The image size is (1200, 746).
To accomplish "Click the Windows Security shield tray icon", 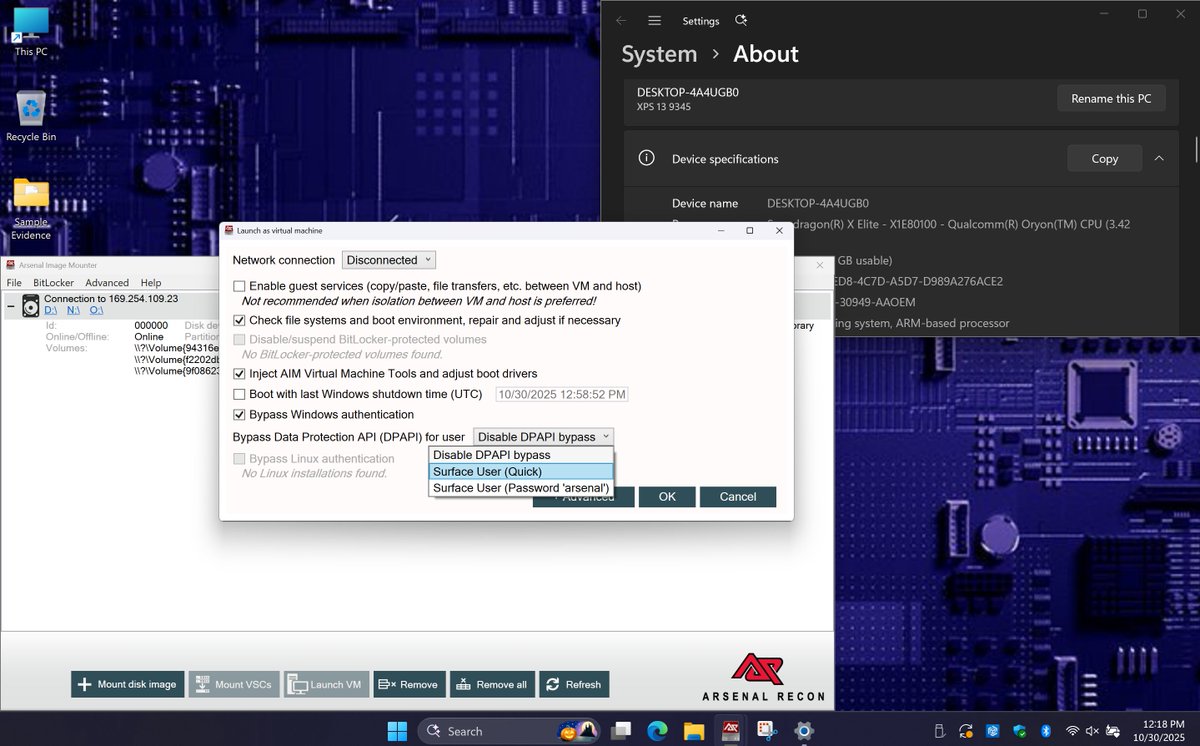I will click(1020, 731).
